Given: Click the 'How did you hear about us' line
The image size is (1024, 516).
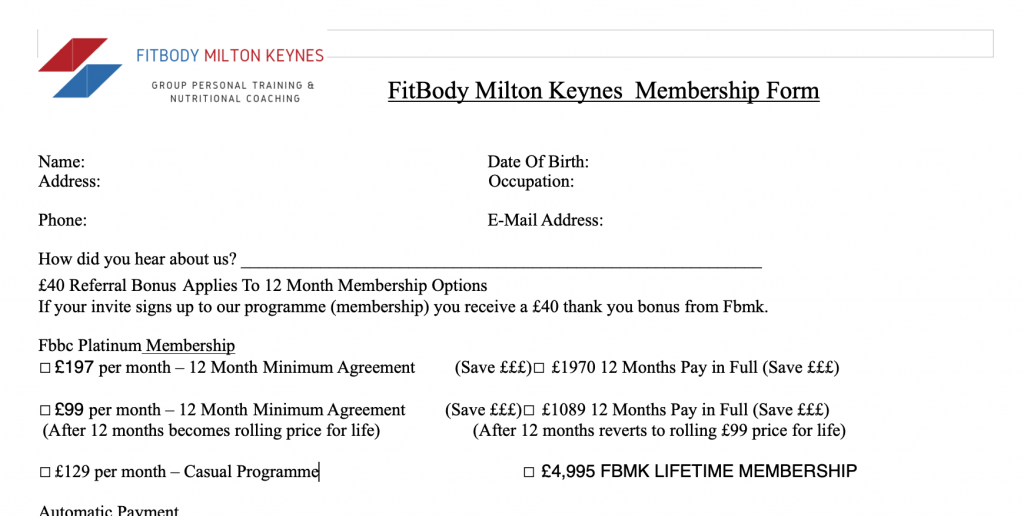Looking at the screenshot, I should point(501,261).
